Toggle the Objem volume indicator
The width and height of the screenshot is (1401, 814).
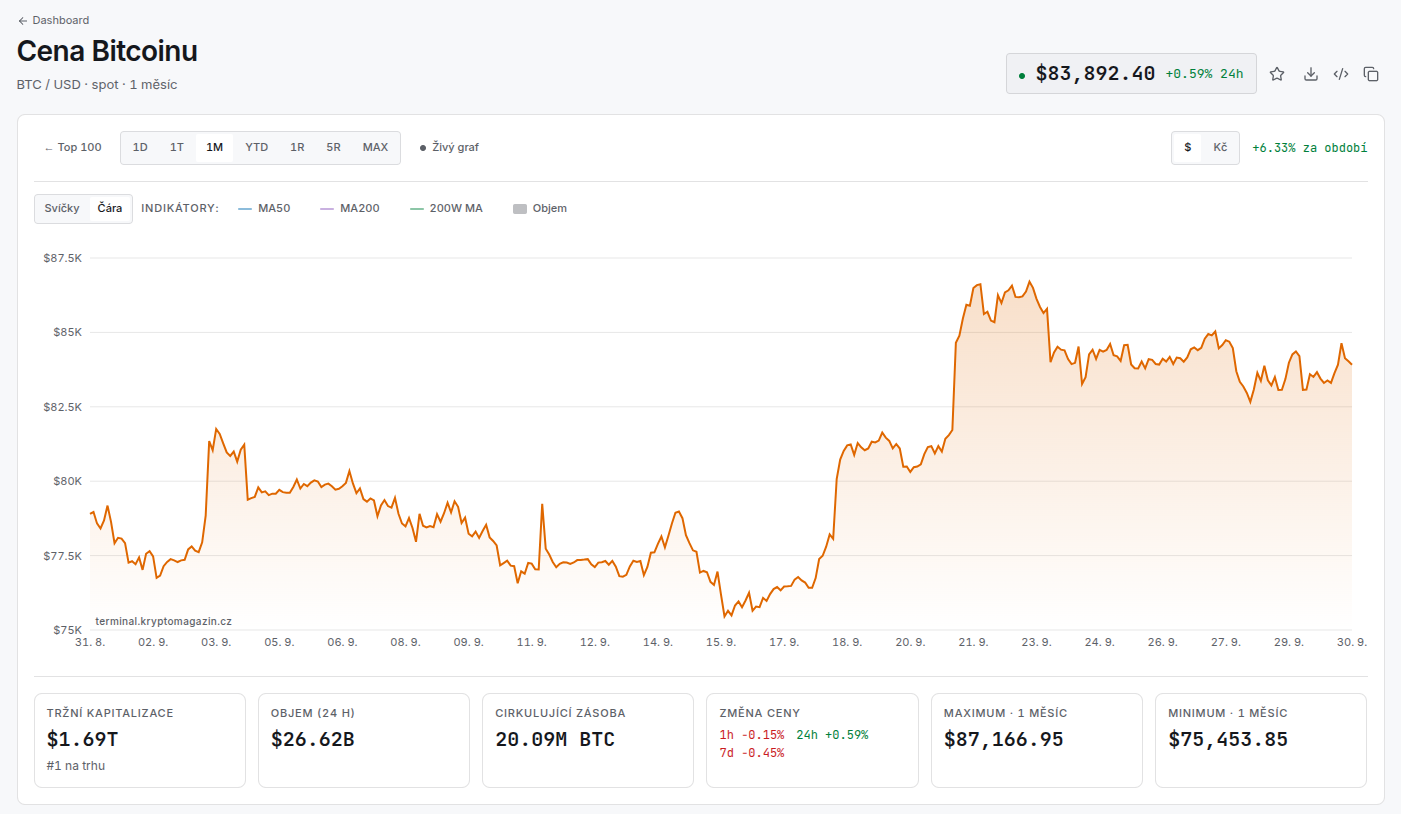click(x=540, y=208)
